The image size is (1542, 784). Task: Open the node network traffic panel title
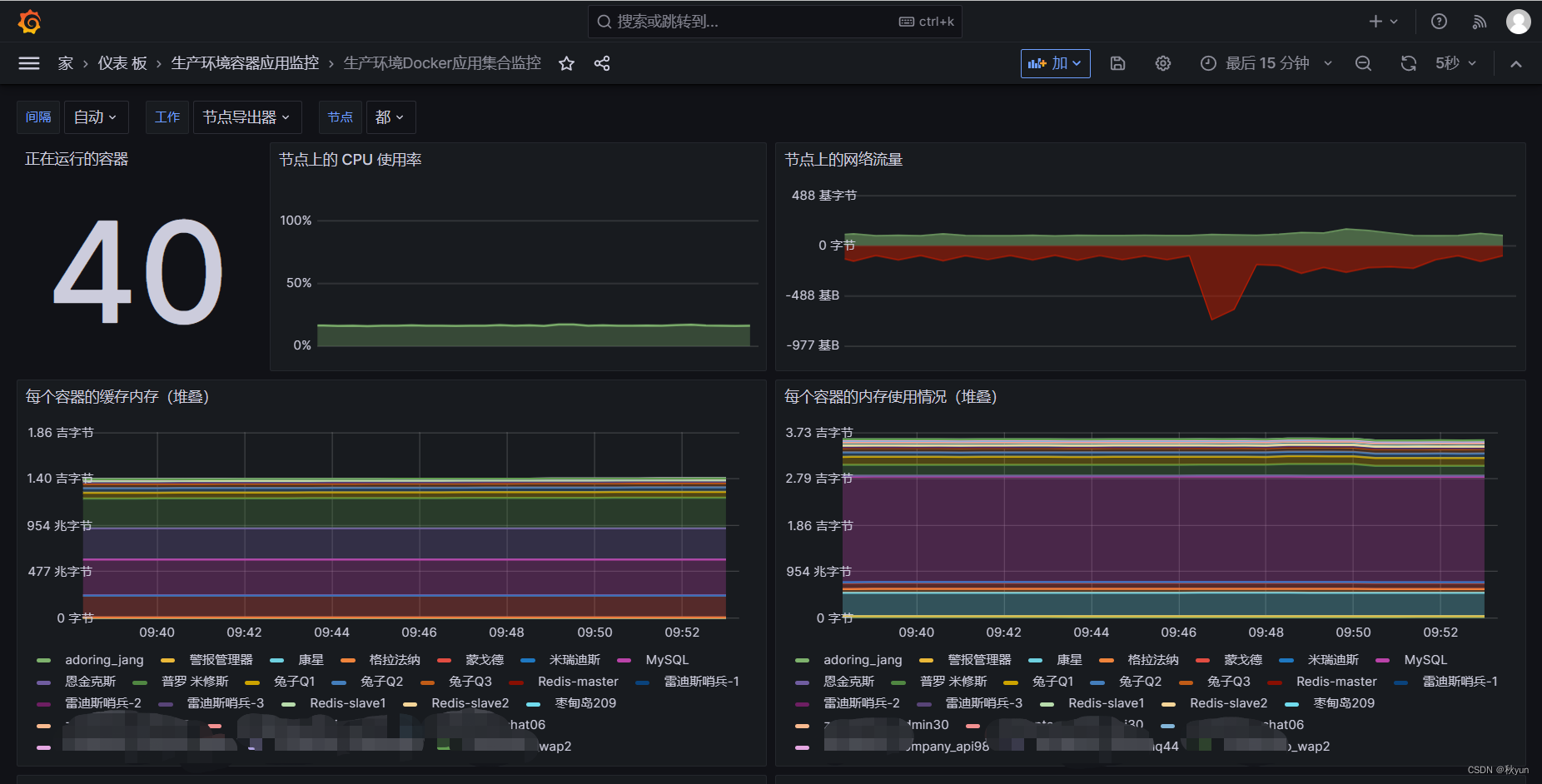coord(843,159)
